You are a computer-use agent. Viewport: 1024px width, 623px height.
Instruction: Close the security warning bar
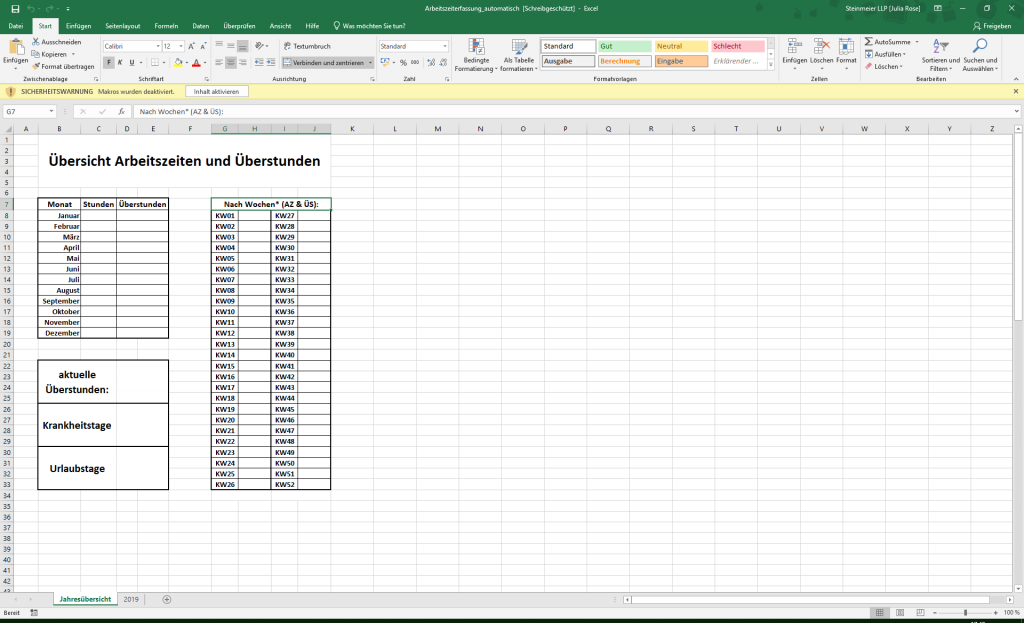pos(1016,91)
